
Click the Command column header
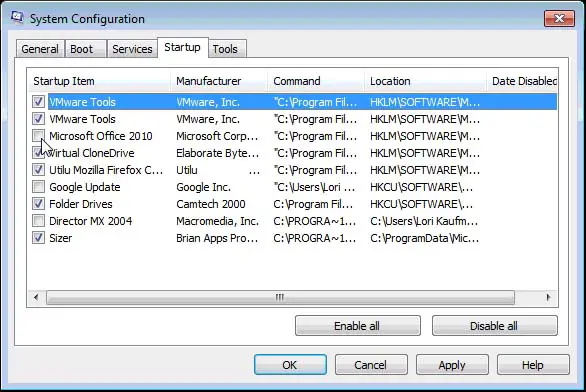(x=316, y=81)
